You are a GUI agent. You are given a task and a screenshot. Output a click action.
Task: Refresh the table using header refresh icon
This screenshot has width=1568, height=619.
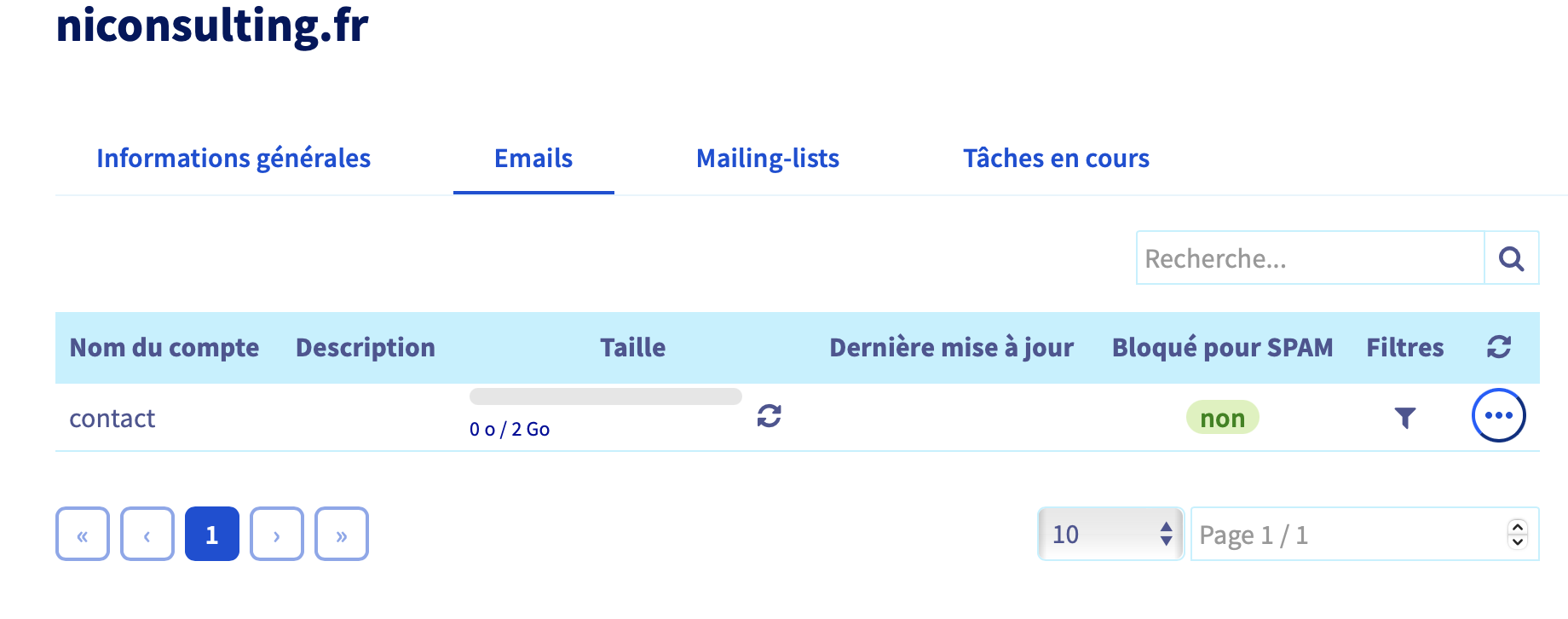click(1498, 347)
